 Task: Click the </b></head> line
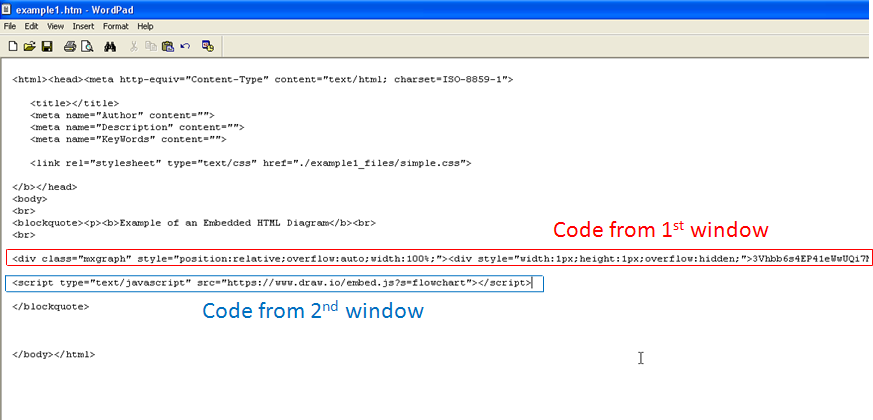pos(45,187)
